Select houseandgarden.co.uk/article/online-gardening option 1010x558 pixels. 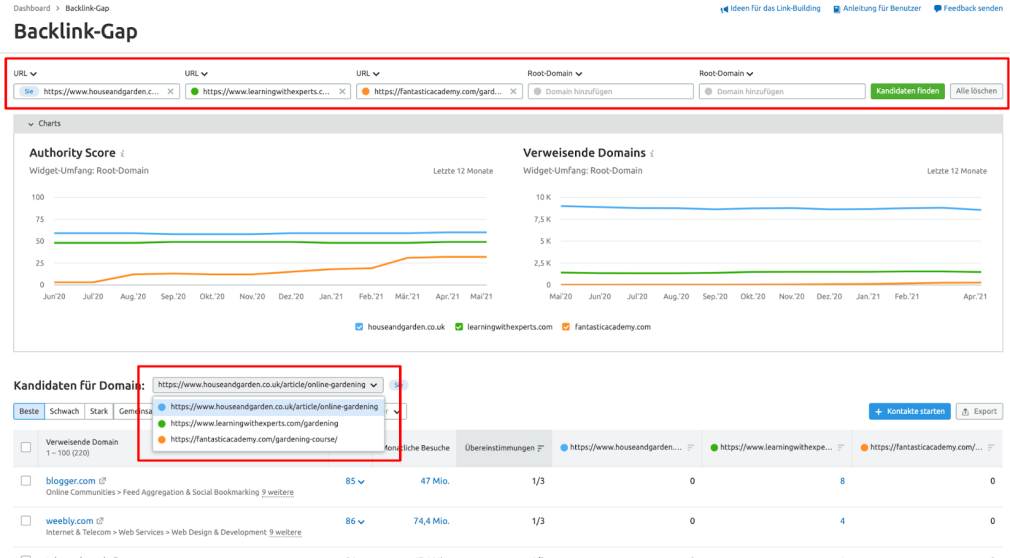coord(268,407)
